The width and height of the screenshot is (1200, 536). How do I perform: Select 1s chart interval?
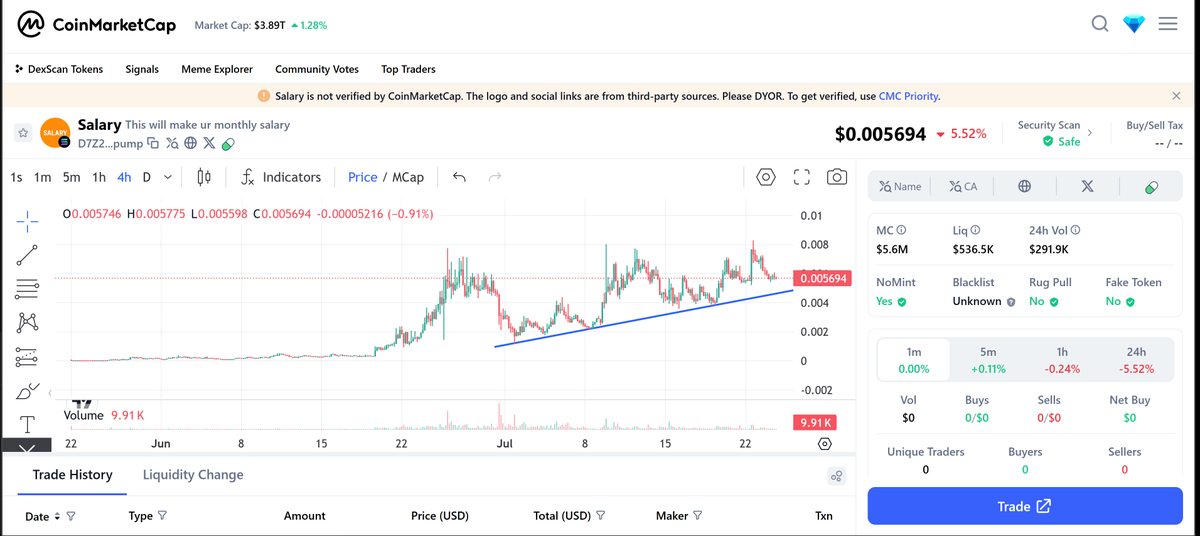[16, 177]
